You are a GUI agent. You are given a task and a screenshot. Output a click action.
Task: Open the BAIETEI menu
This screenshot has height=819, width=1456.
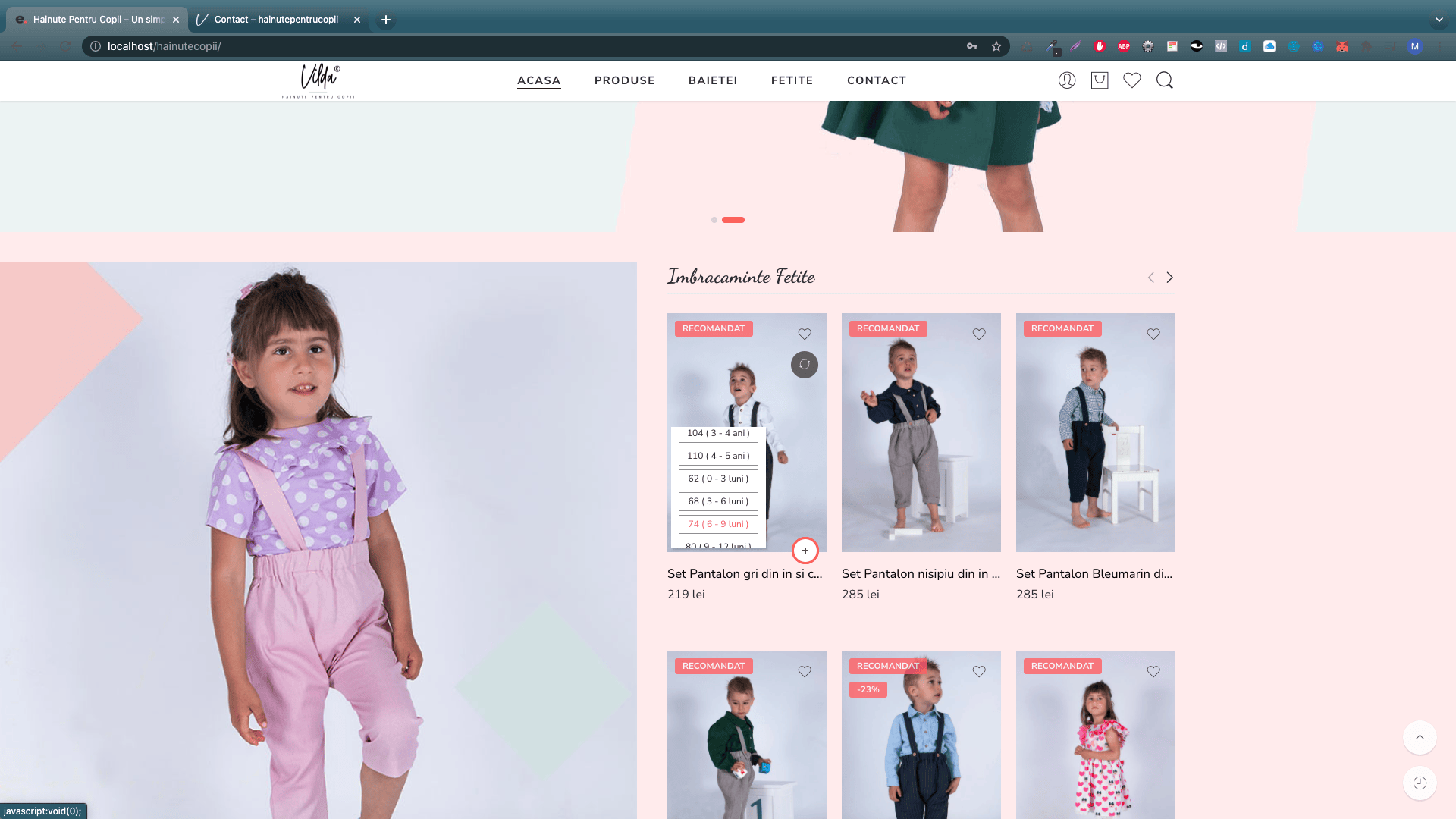pyautogui.click(x=713, y=80)
